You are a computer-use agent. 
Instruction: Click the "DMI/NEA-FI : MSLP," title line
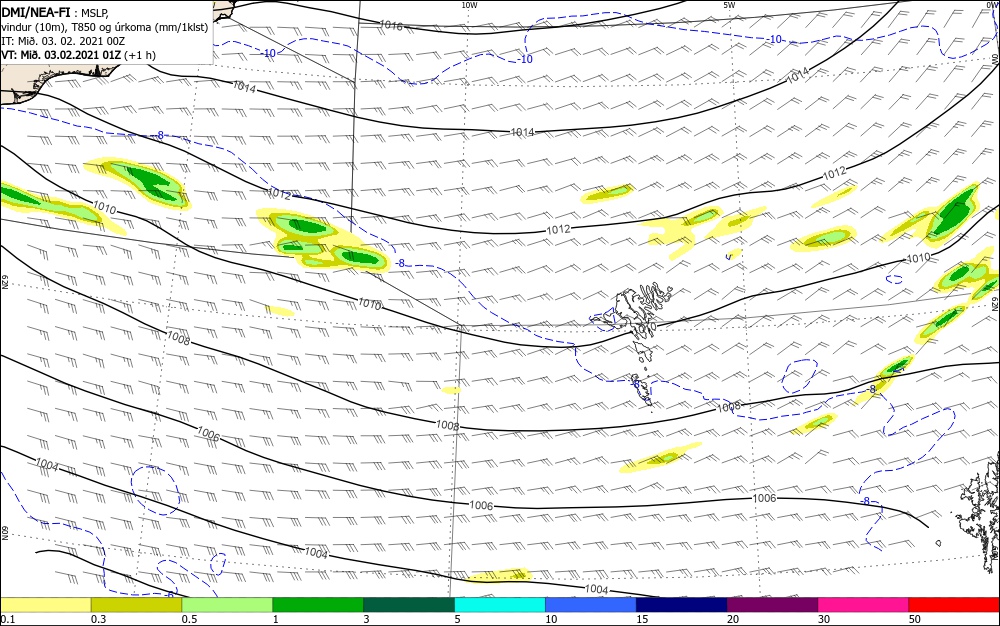pos(55,13)
